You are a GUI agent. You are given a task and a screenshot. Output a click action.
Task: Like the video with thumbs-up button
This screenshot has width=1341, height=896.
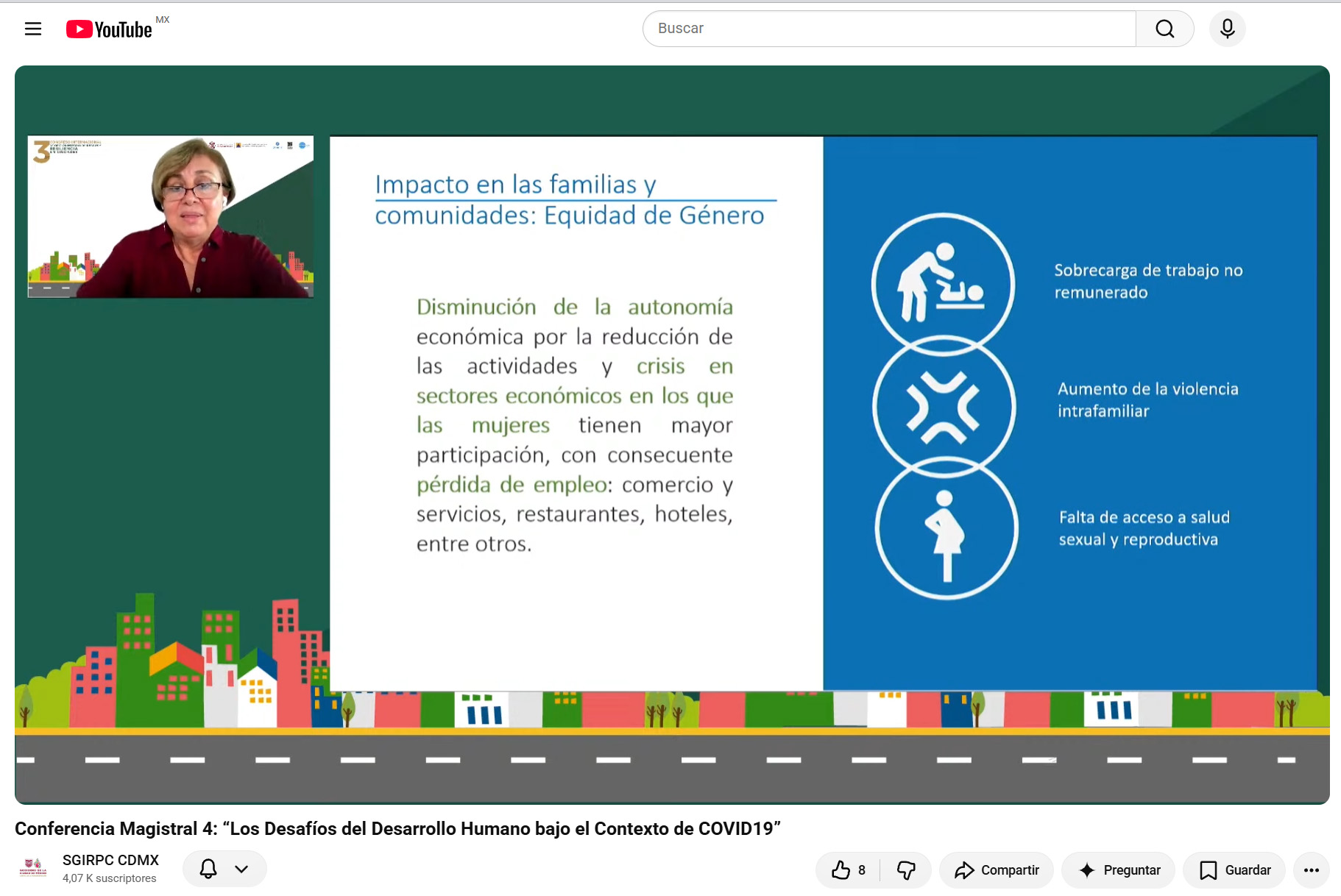click(848, 870)
